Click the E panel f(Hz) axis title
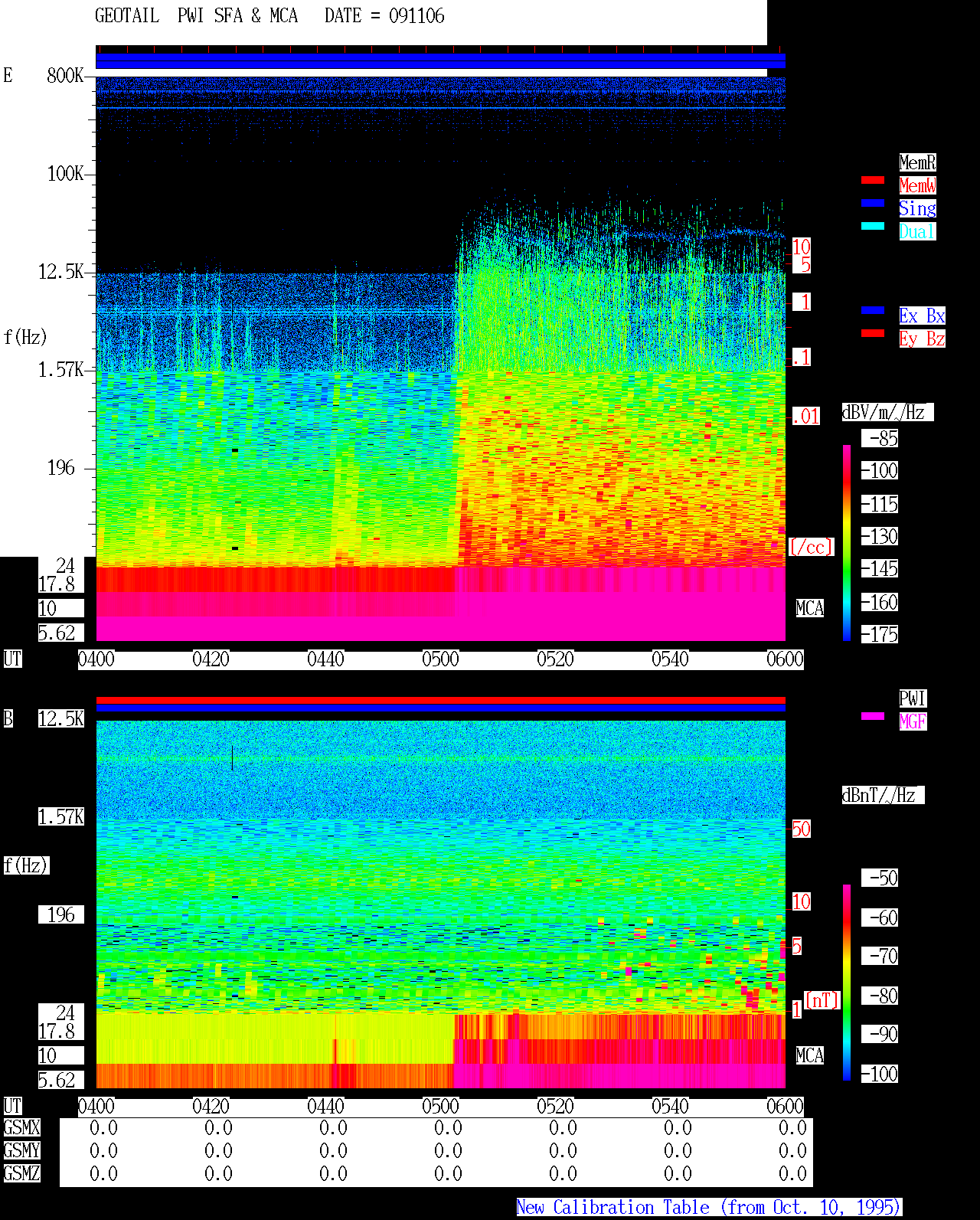This screenshot has height=1220, width=980. click(25, 337)
